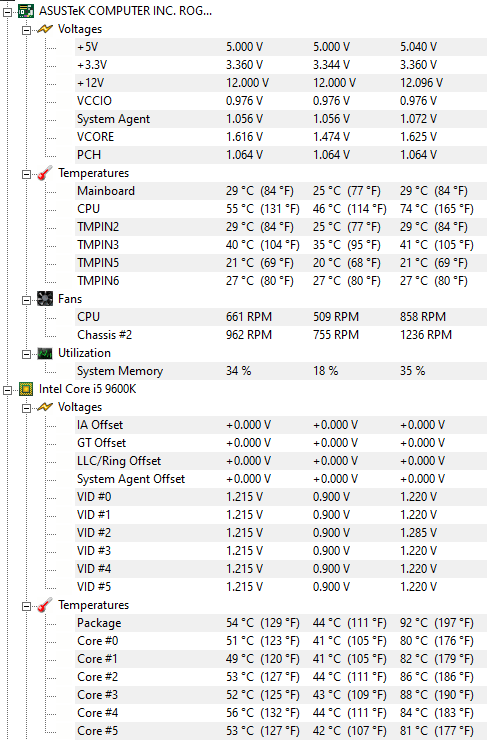Screen dimensions: 487x740
Task: Select the Package temperature row
Action: [281, 623]
